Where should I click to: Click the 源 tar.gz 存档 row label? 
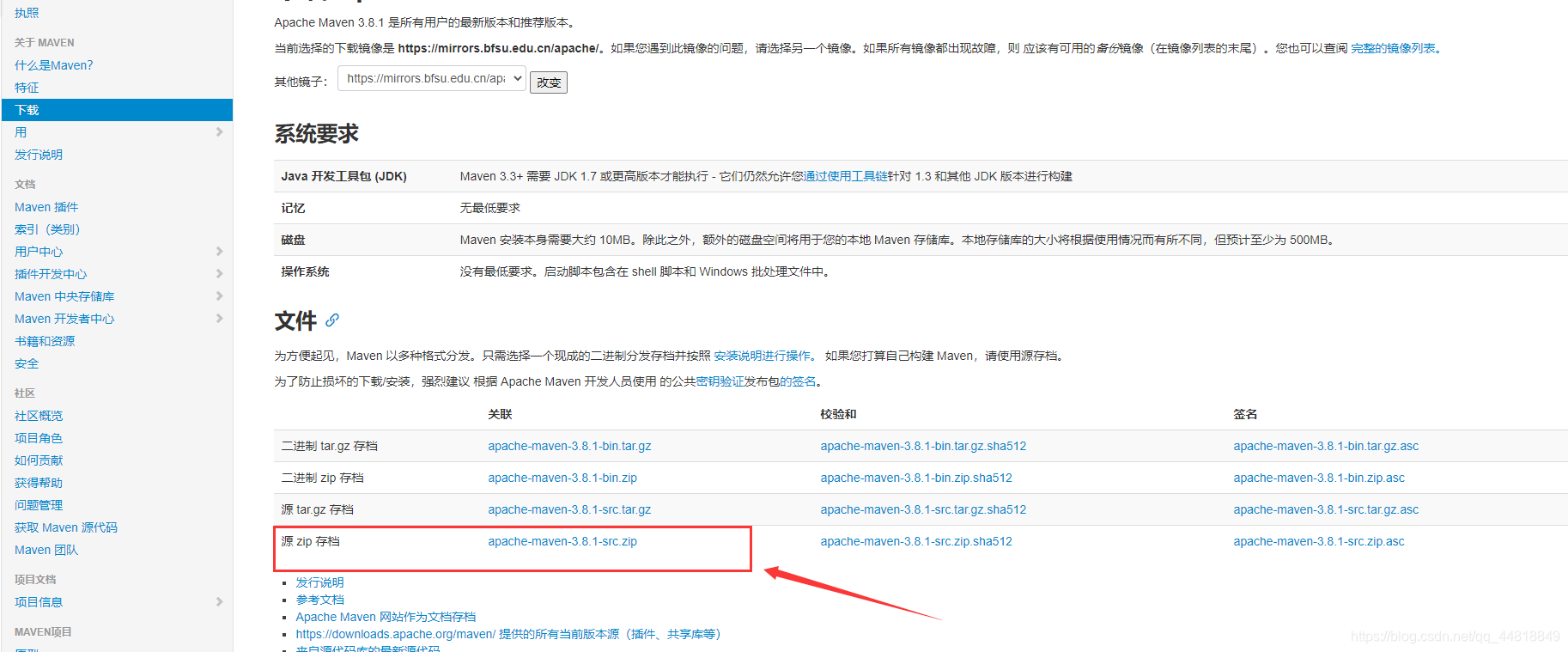click(317, 509)
